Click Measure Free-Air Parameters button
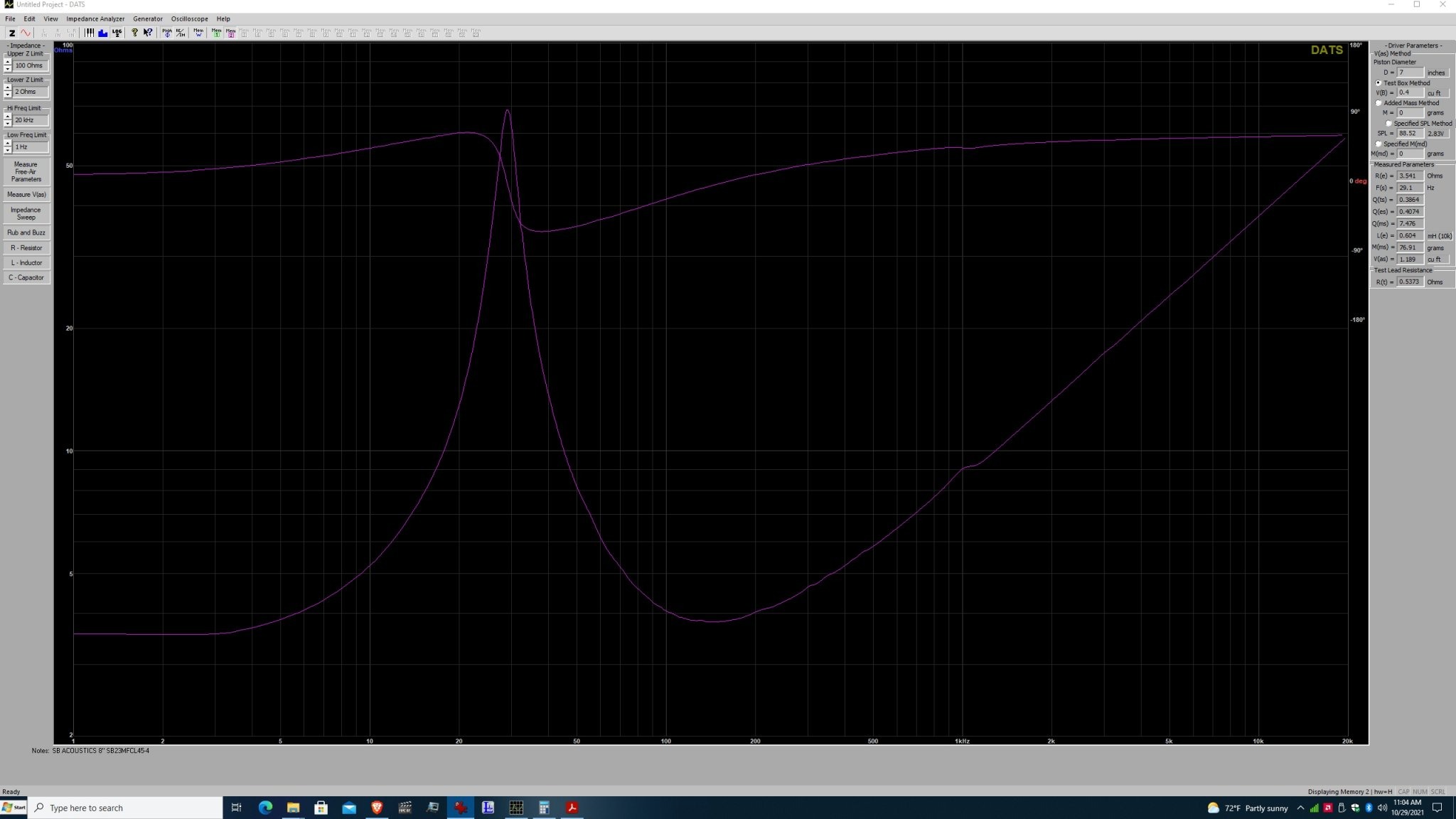Screen dimensions: 1456x819 click(x=26, y=172)
